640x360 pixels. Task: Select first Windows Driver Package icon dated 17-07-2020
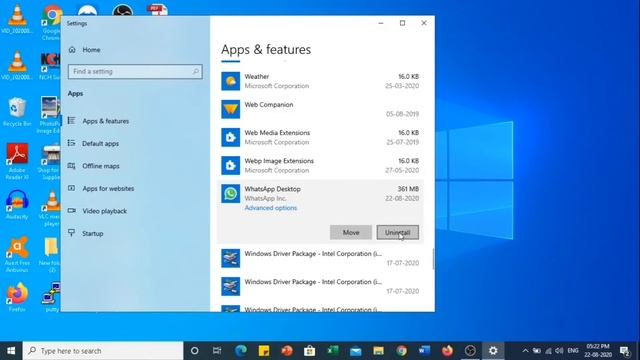point(231,258)
